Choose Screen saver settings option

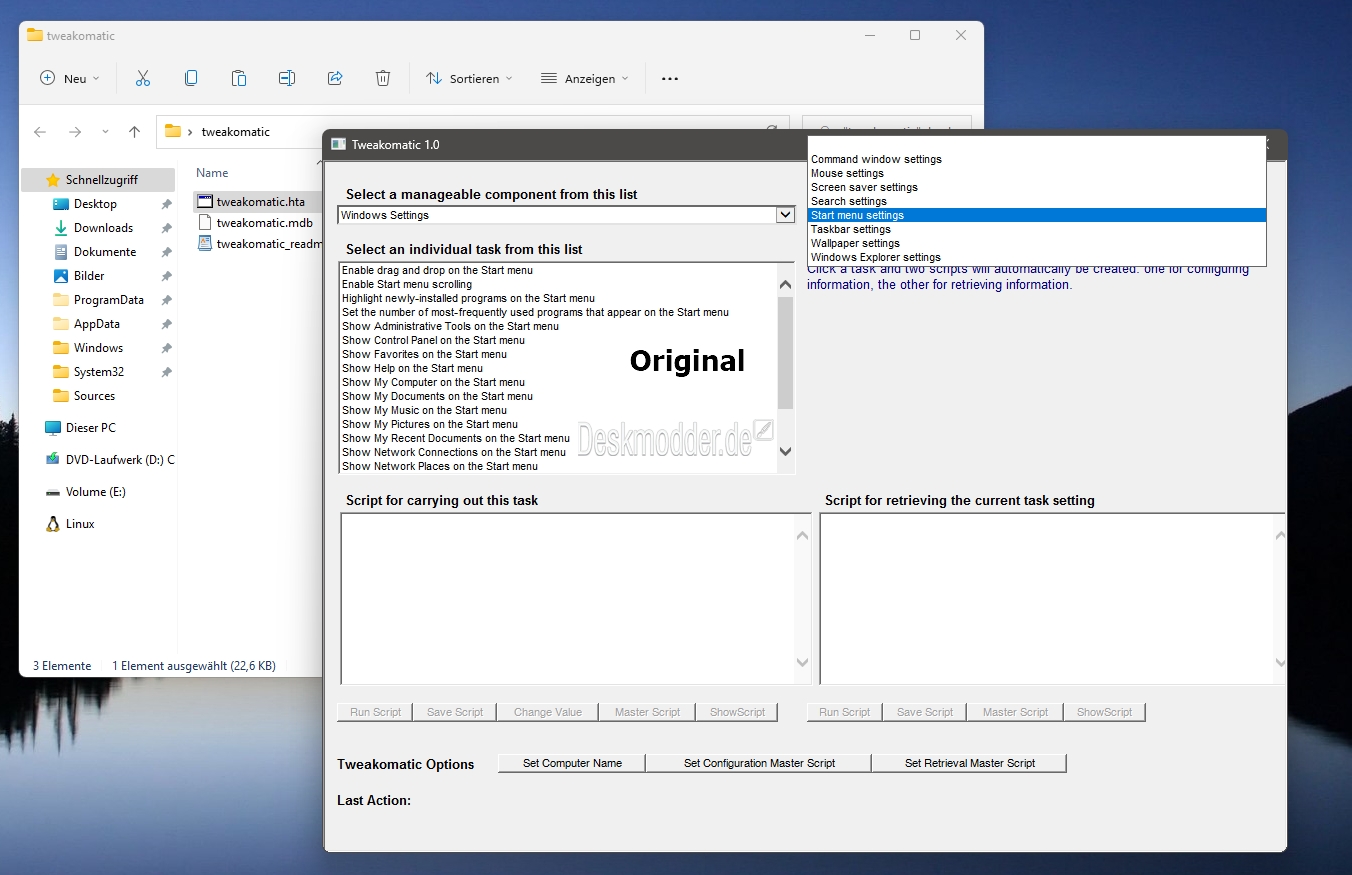tap(1037, 187)
